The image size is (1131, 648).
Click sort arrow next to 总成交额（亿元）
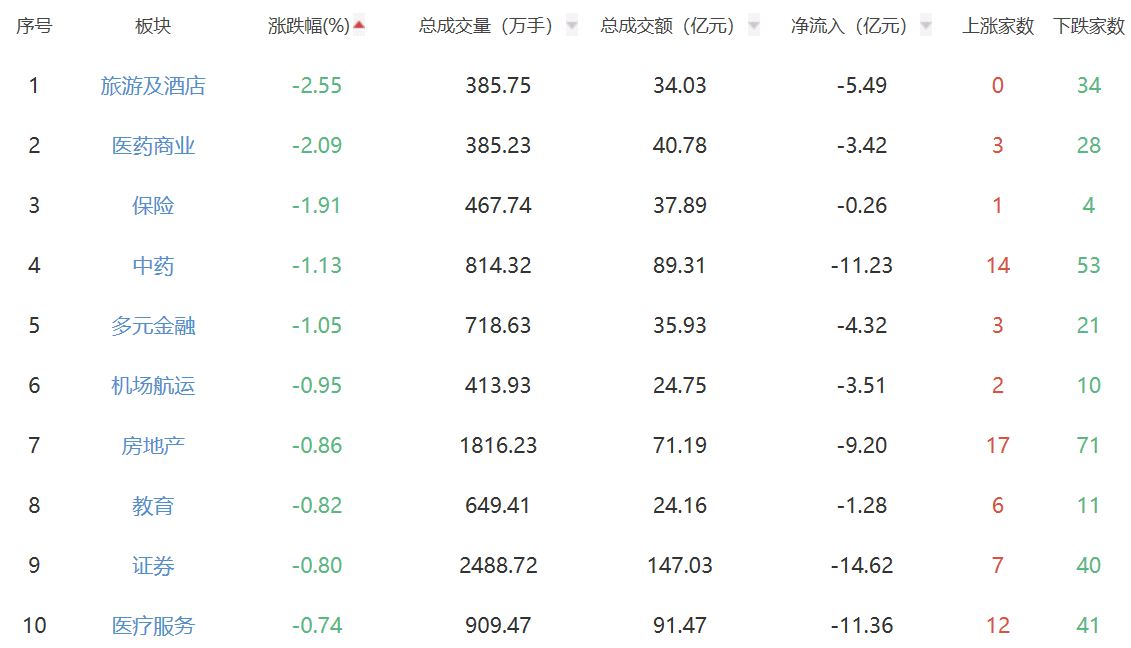point(753,26)
